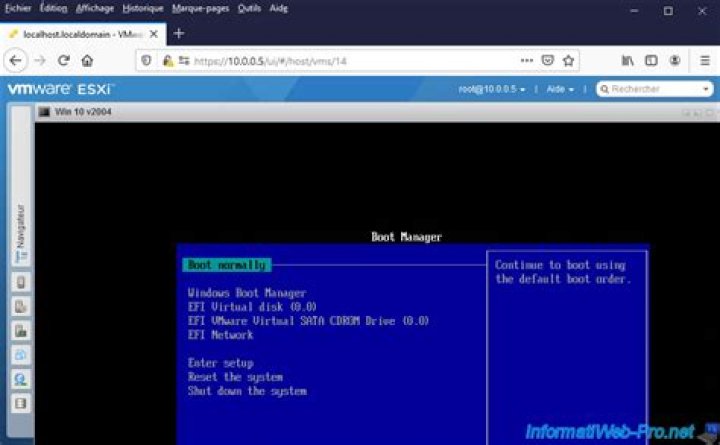Save page to Pocket icon

pos(547,61)
